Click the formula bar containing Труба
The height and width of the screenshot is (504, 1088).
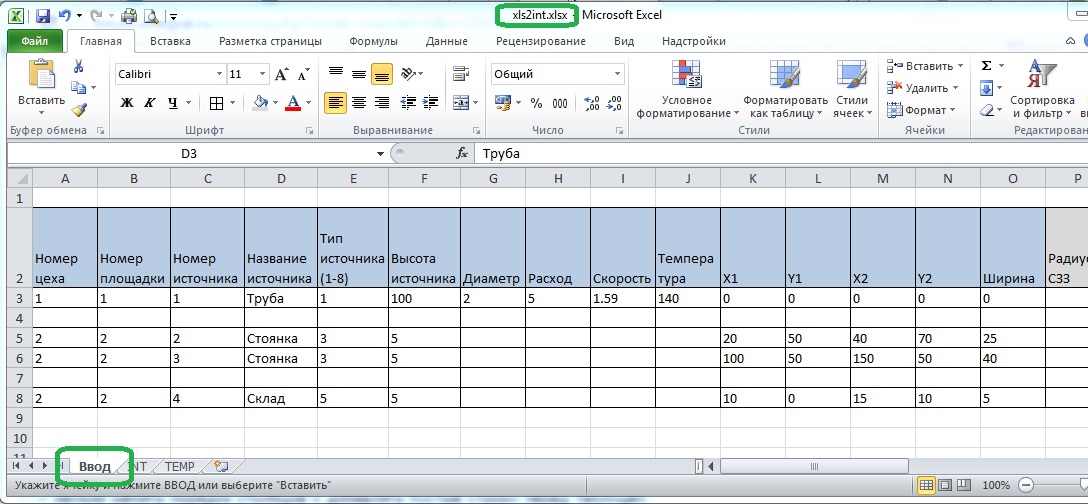click(781, 153)
